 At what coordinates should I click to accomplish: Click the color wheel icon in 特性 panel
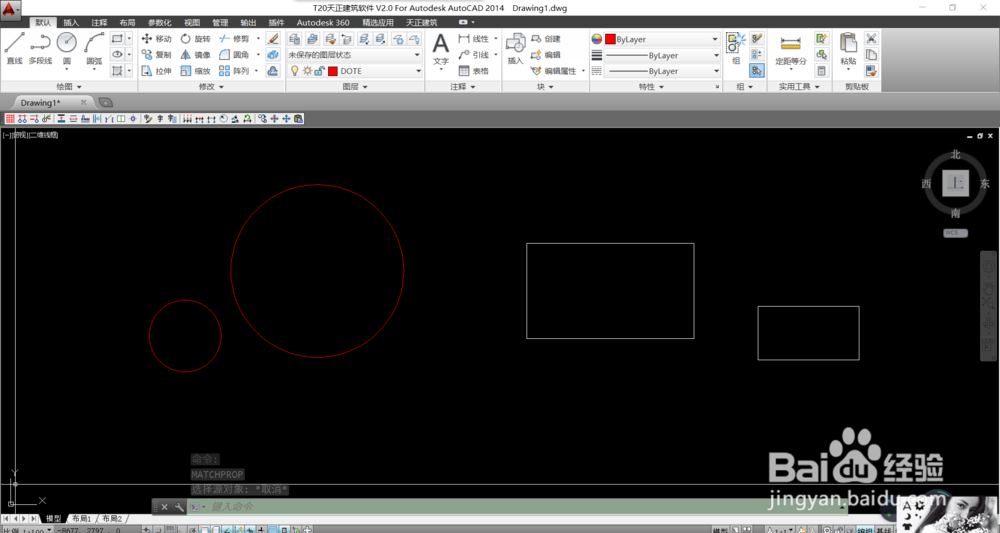pyautogui.click(x=596, y=39)
